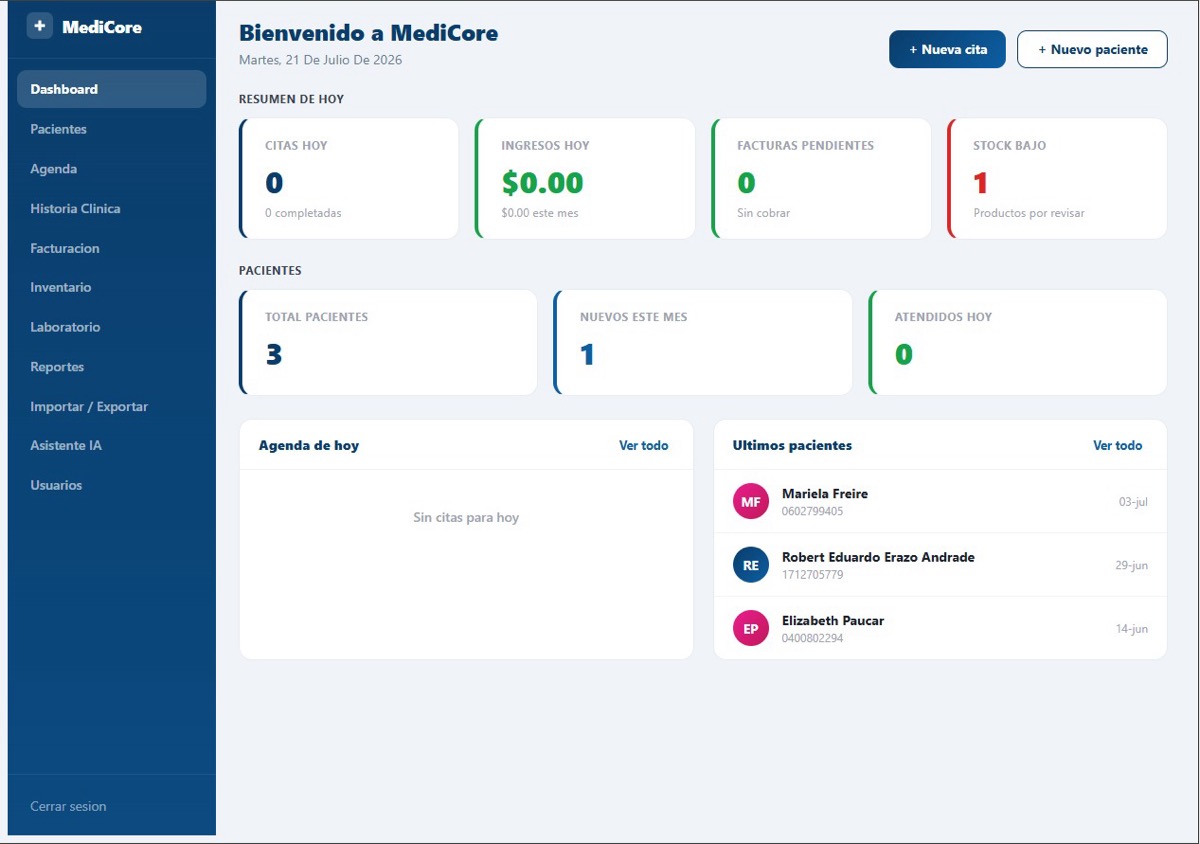The width and height of the screenshot is (1200, 844).
Task: Select patient name Elizabeth Paucar
Action: click(x=833, y=621)
